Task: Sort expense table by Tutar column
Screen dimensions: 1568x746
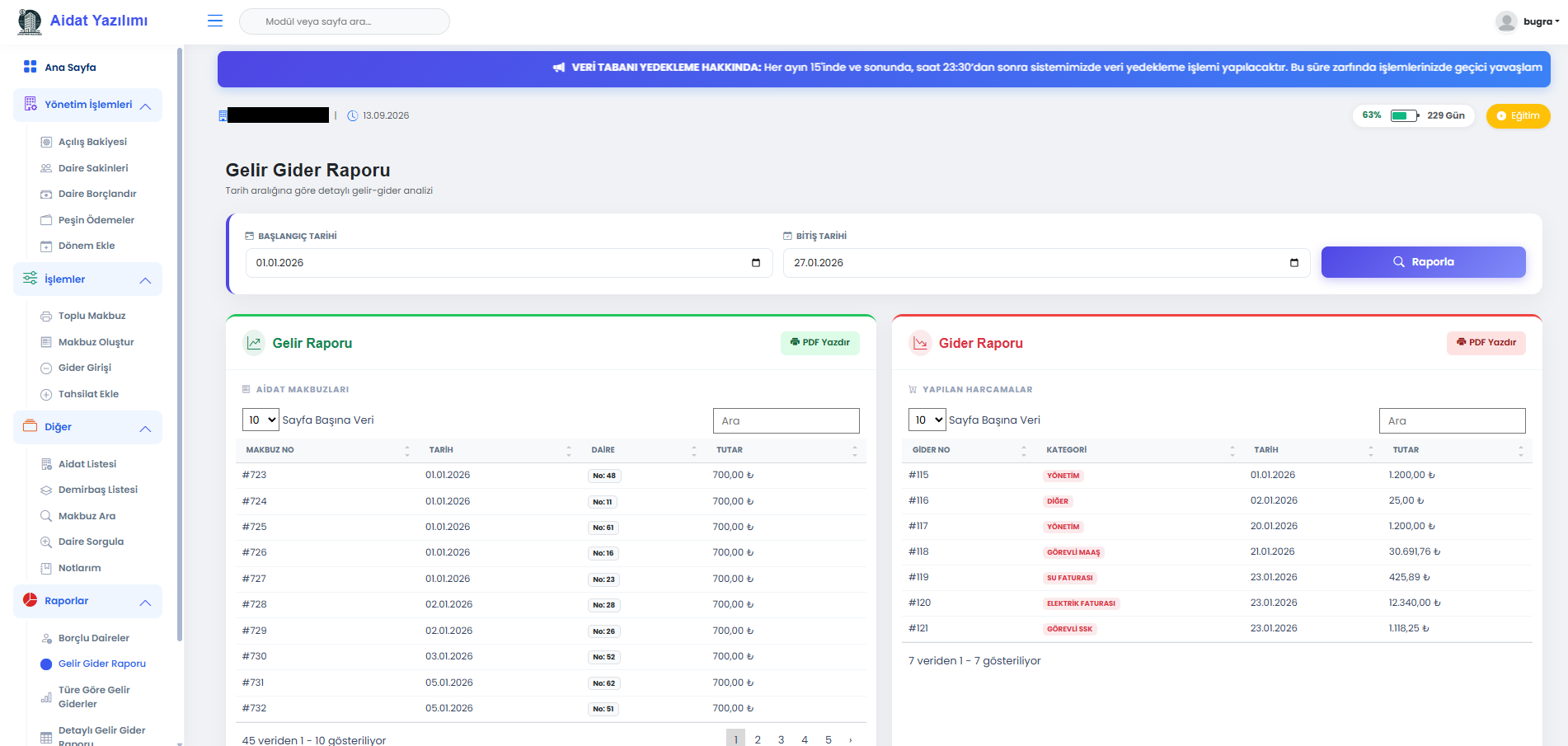Action: click(1520, 450)
